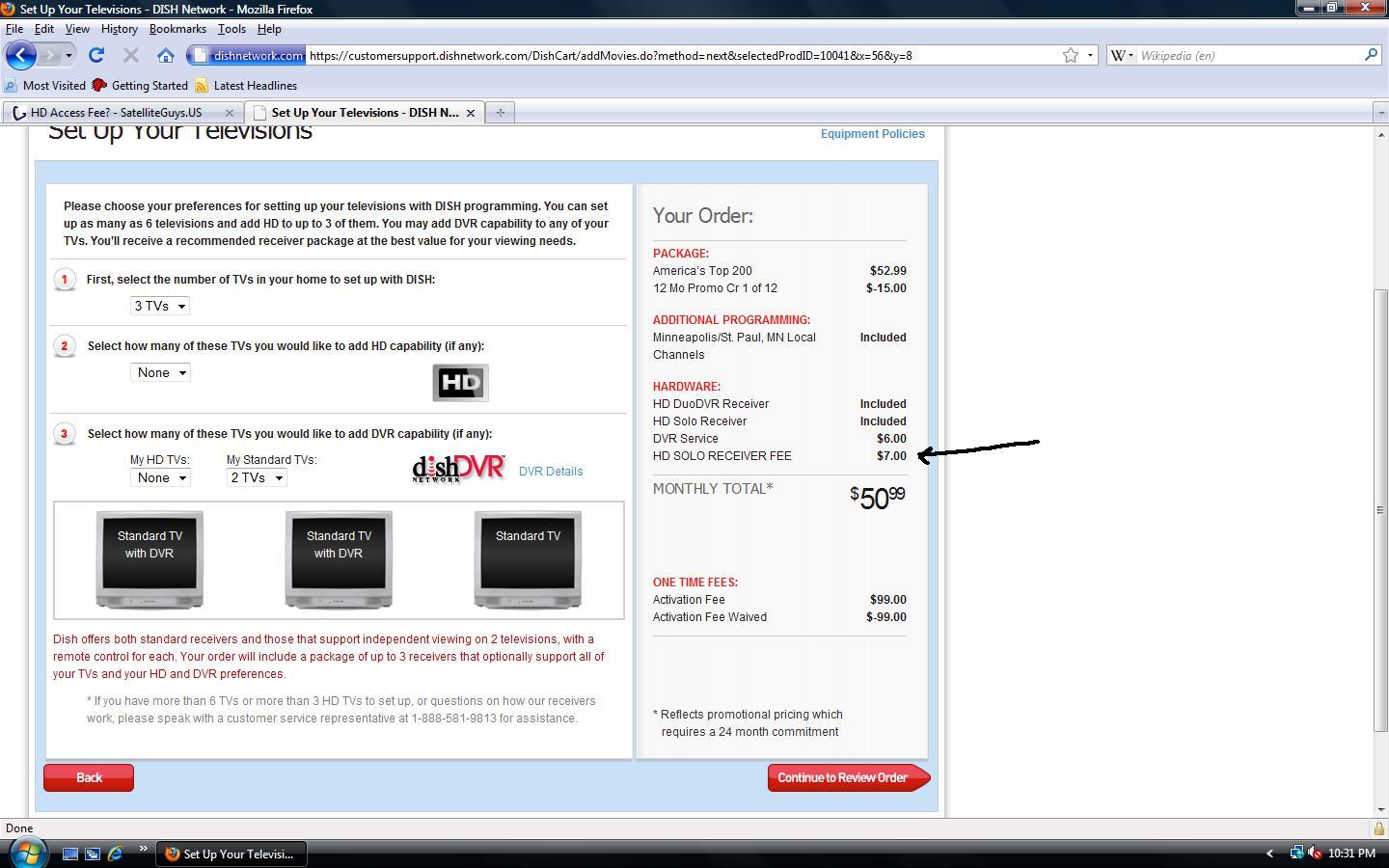Open a new tab with plus button
Image resolution: width=1389 pixels, height=868 pixels.
pos(500,113)
